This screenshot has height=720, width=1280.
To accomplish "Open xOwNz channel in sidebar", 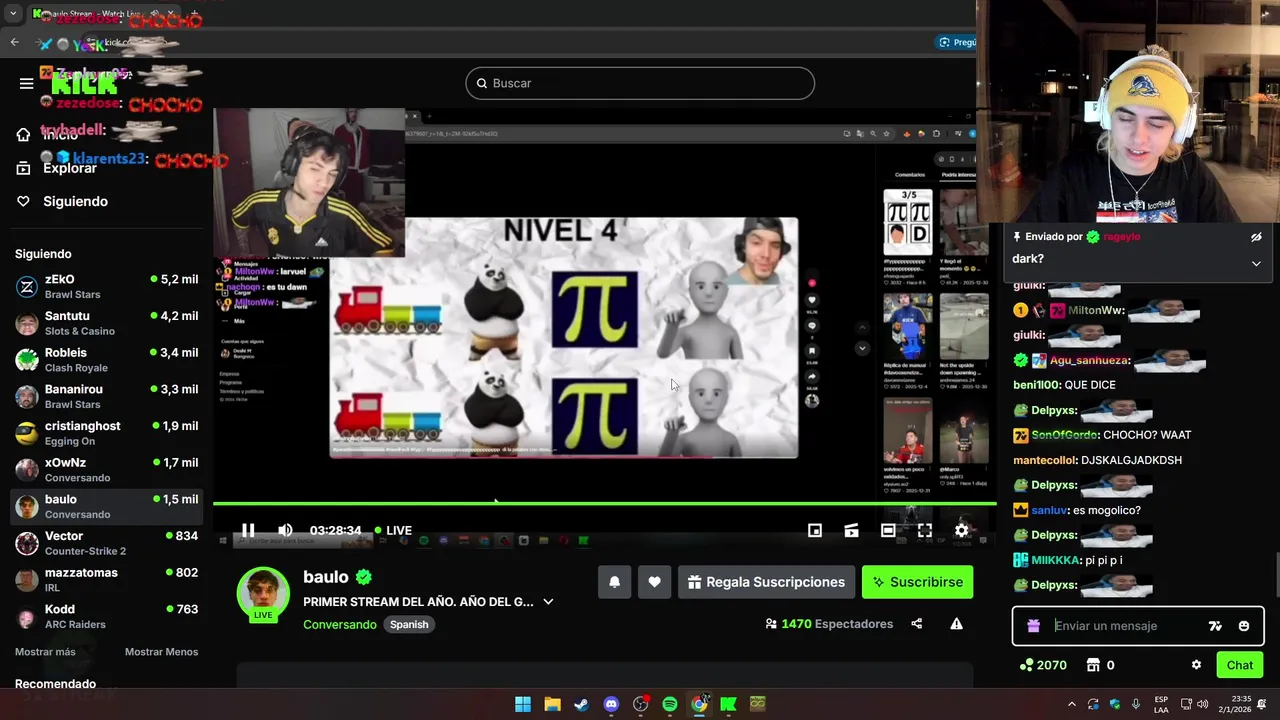I will point(107,470).
